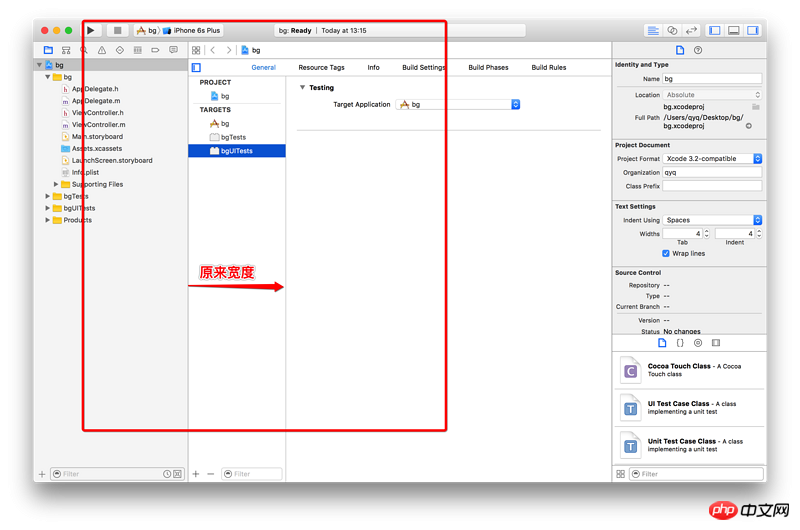Remove the selected target with minus button
This screenshot has height=530, width=800.
tap(211, 474)
